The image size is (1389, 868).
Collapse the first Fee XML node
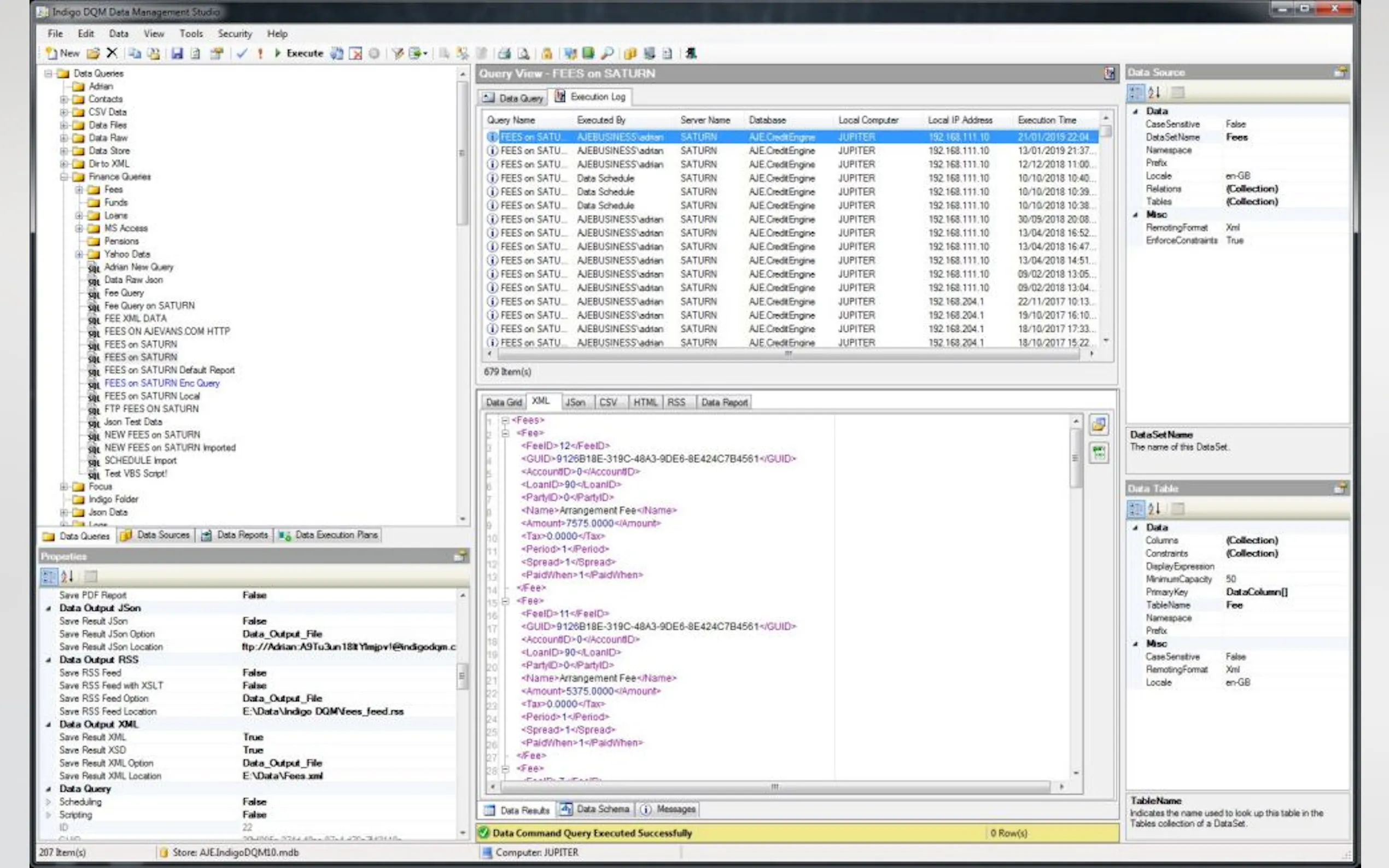coord(505,433)
